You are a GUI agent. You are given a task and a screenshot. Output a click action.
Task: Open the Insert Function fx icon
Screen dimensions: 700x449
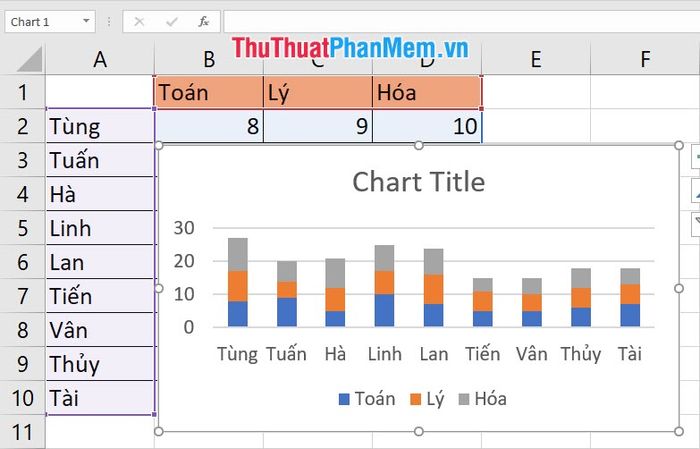(x=204, y=21)
